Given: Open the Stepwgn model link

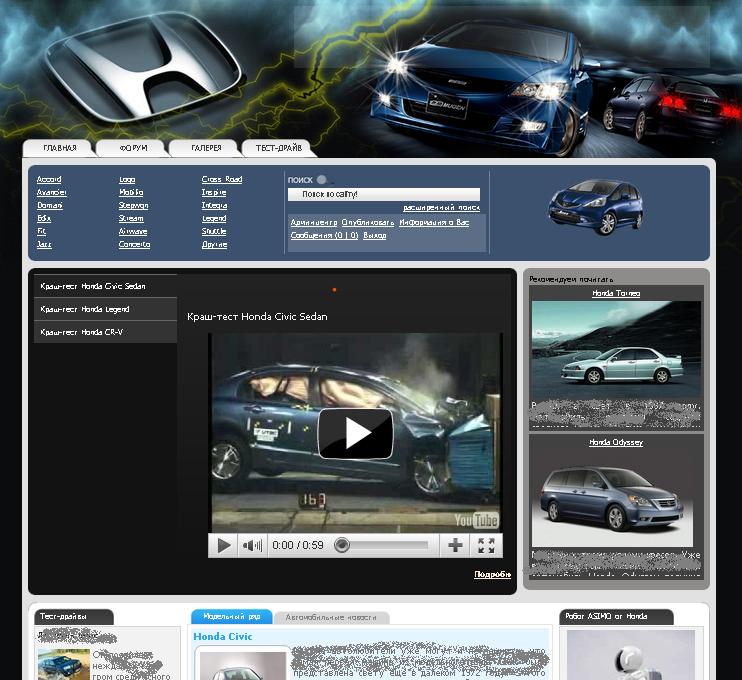Looking at the screenshot, I should tap(133, 205).
